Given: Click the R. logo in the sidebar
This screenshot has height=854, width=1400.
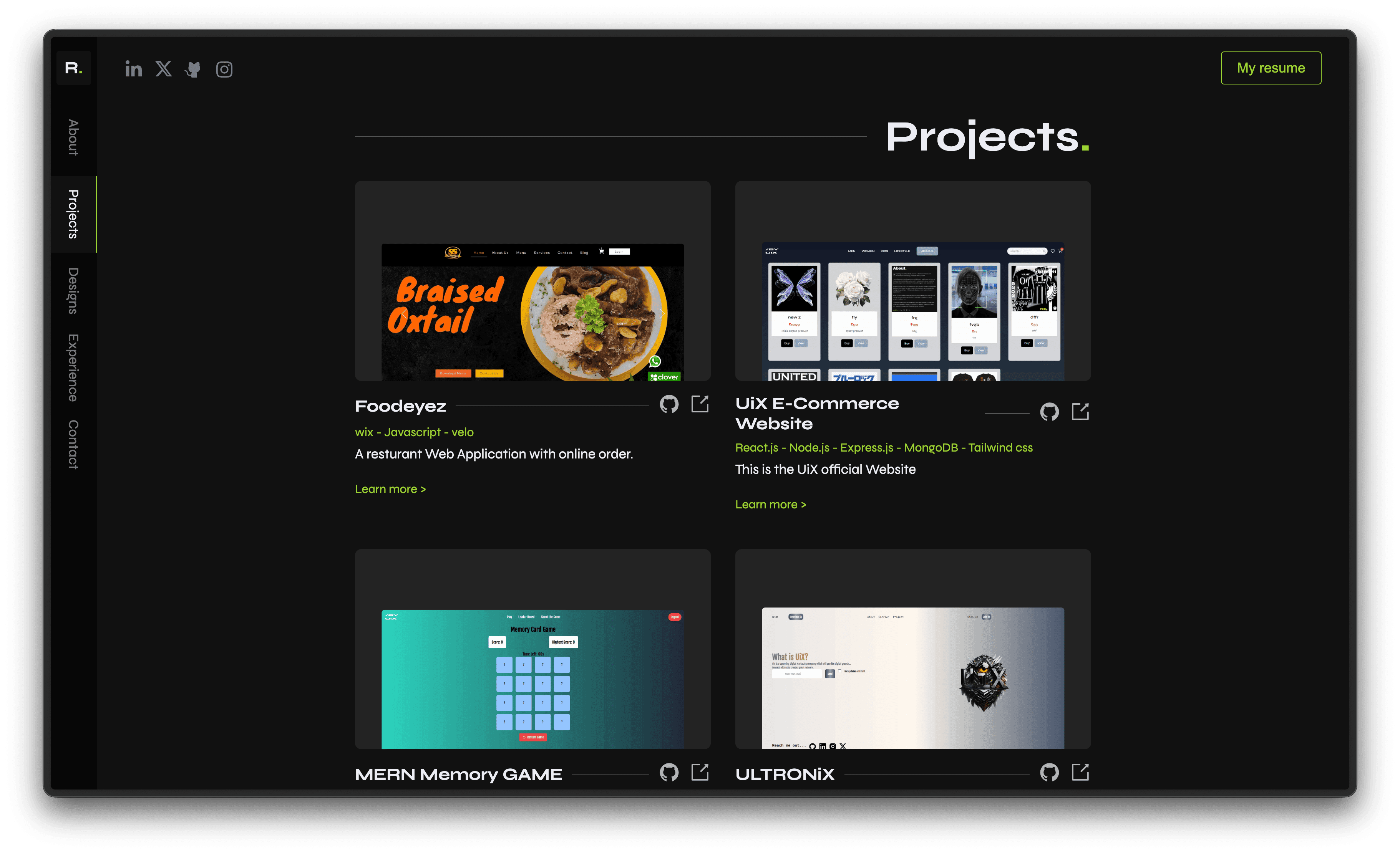Looking at the screenshot, I should pos(74,68).
